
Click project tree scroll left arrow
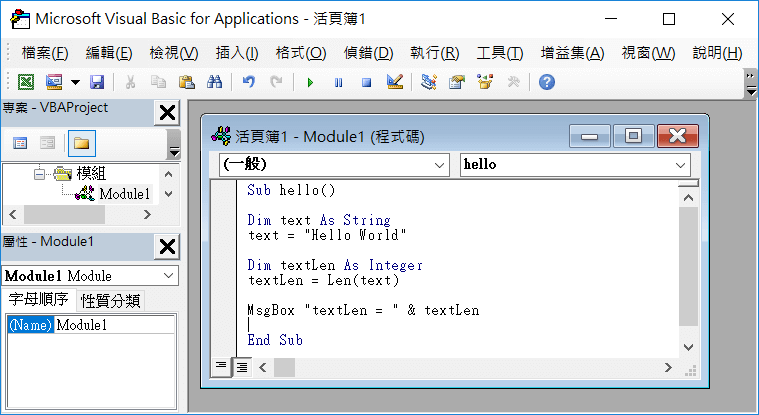tap(13, 215)
